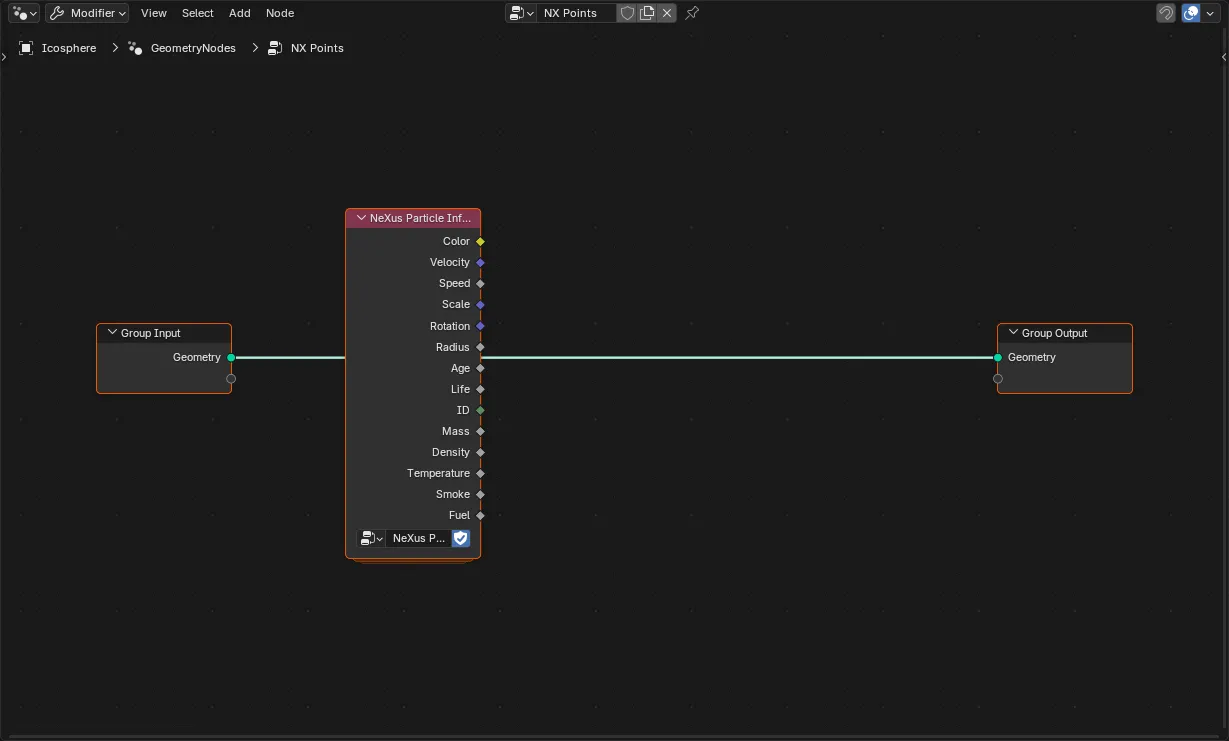Toggle fake user shield in header
Image resolution: width=1229 pixels, height=741 pixels.
(x=627, y=13)
